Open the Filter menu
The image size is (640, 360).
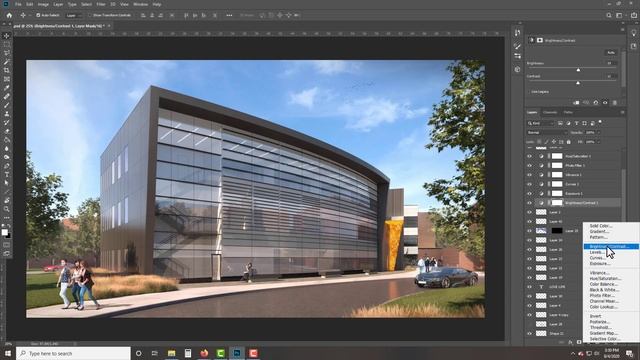pos(101,4)
